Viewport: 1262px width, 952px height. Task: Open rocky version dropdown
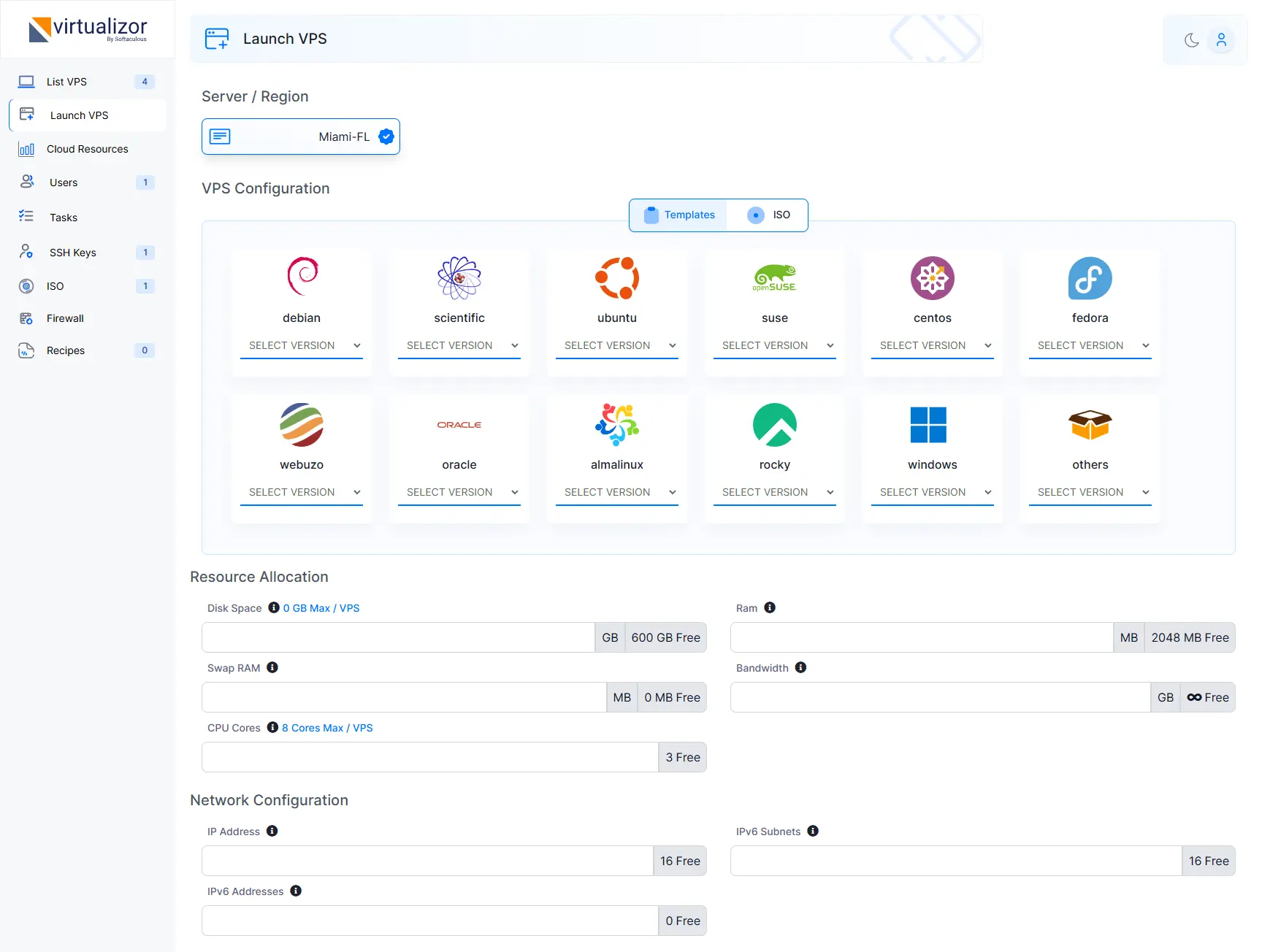pos(775,493)
